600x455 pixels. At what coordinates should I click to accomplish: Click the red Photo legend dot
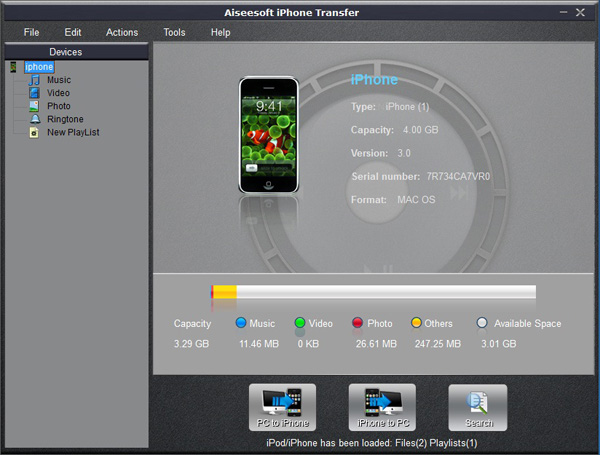357,323
